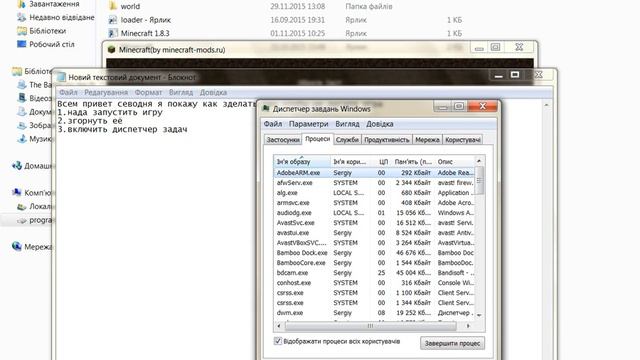Viewport: 640px width, 360px height.
Task: Switch to the Продуктивність tab
Action: (387, 140)
